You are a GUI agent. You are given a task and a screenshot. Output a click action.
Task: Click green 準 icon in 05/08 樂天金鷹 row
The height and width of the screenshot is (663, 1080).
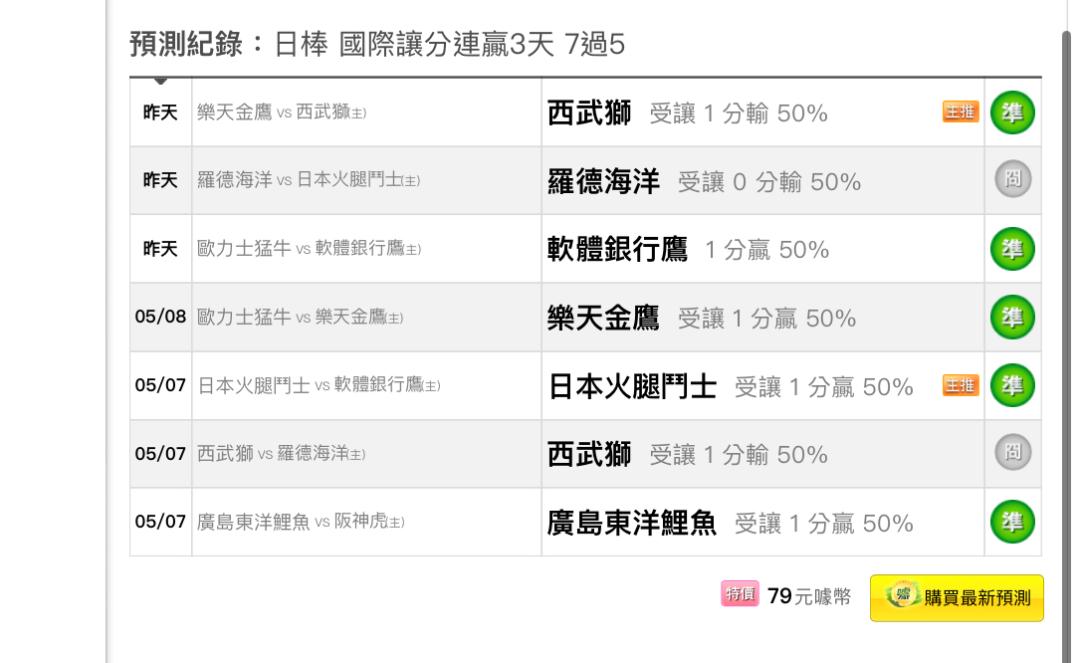(x=1012, y=317)
